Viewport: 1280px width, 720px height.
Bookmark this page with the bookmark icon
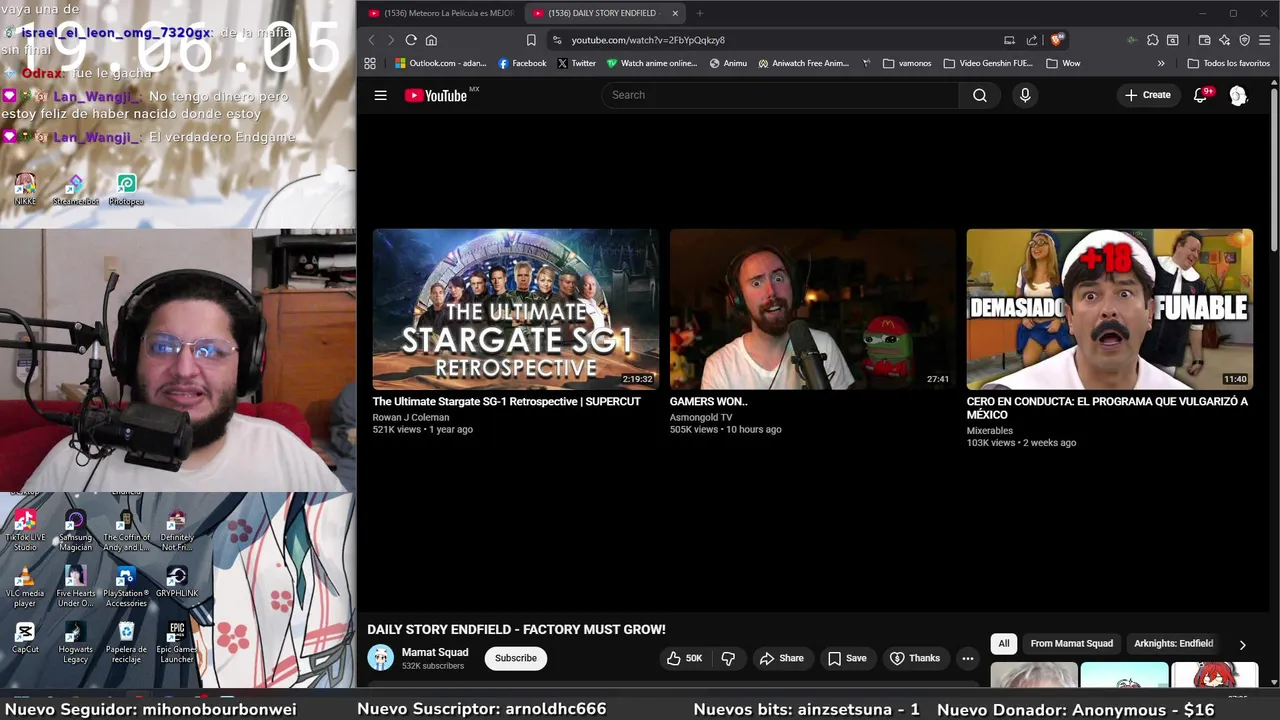tap(531, 40)
